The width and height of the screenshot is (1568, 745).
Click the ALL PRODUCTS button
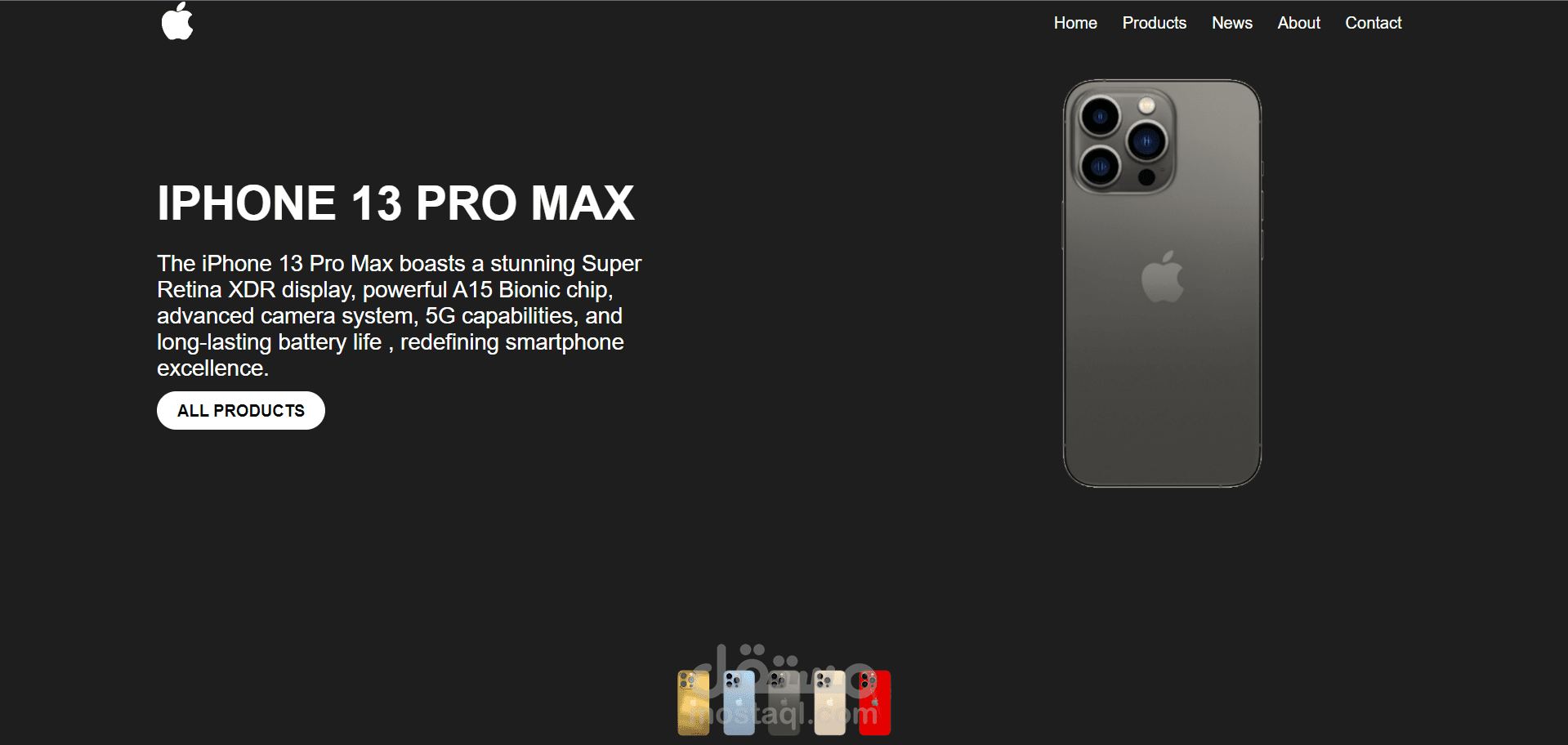(x=241, y=410)
